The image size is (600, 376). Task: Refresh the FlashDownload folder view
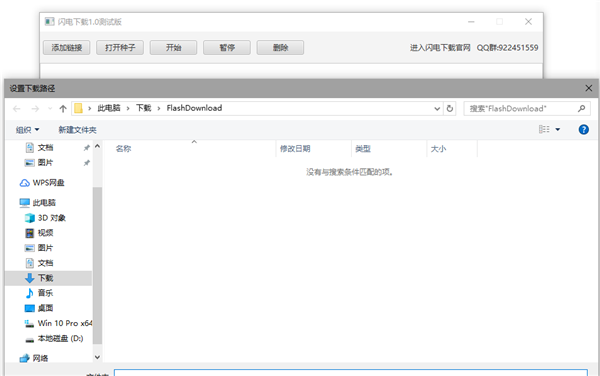point(450,109)
